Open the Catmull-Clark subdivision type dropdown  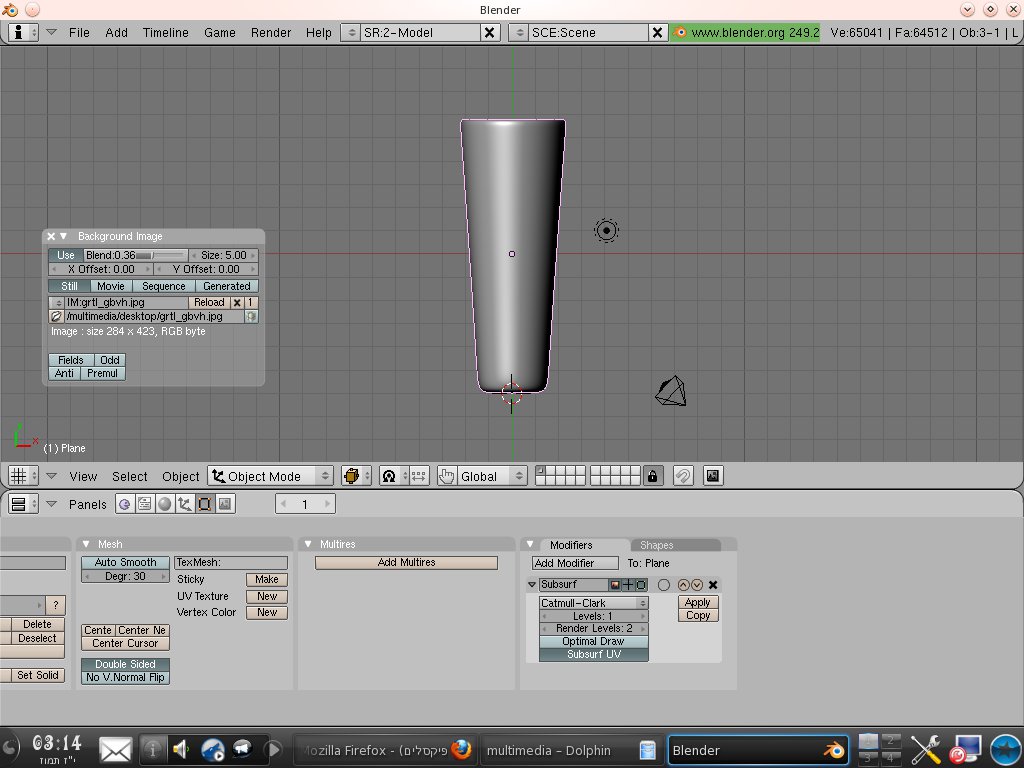pos(593,603)
